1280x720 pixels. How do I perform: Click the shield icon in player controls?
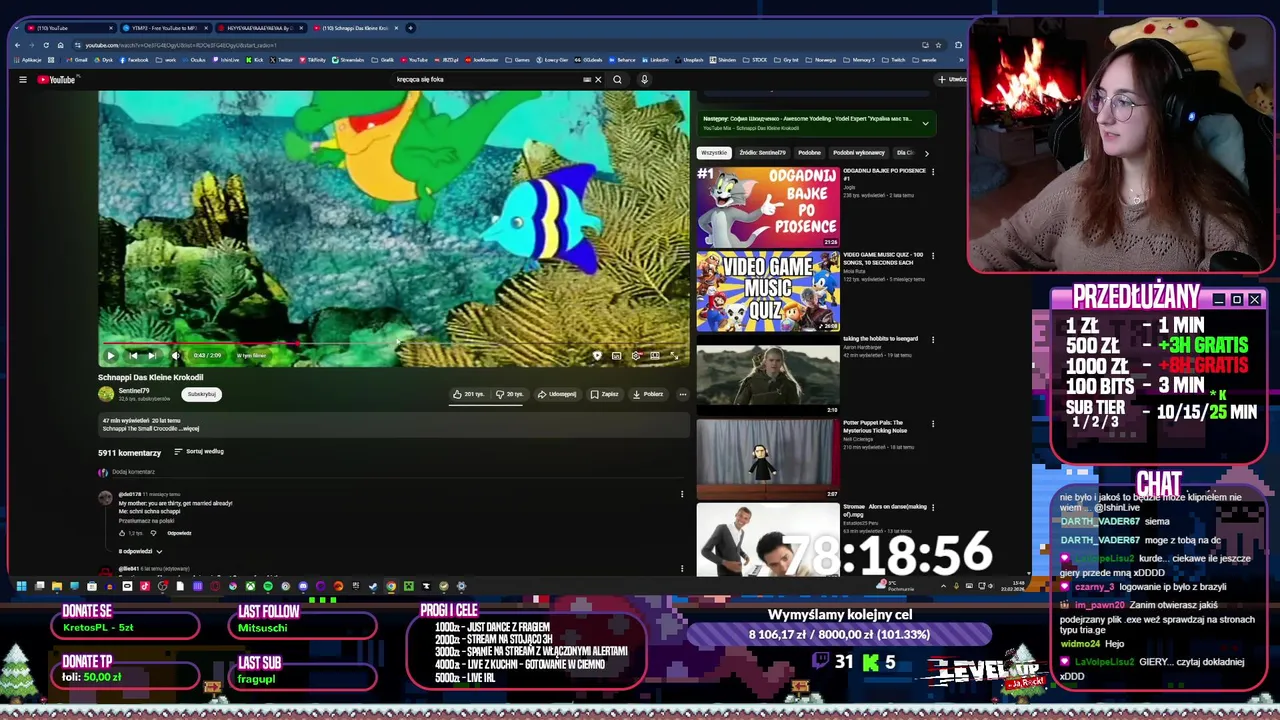click(597, 355)
